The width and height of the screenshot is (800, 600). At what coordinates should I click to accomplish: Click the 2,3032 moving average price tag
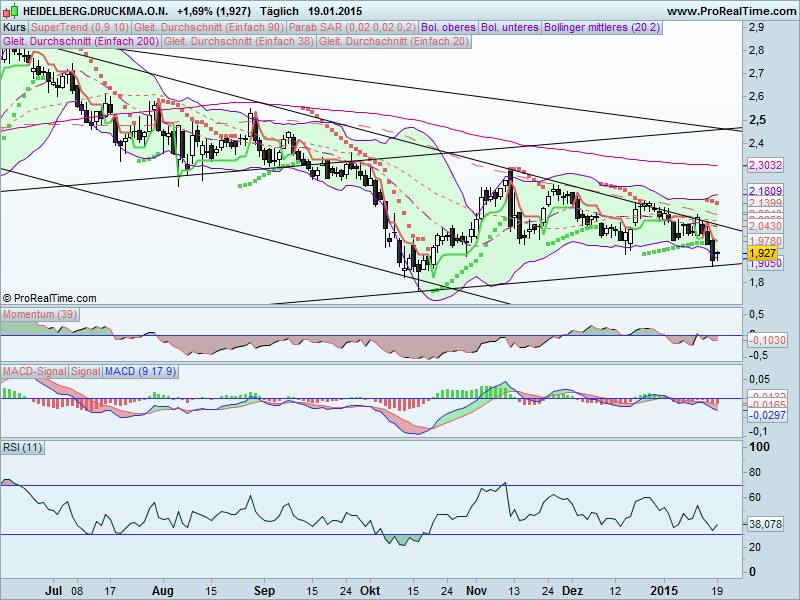765,165
